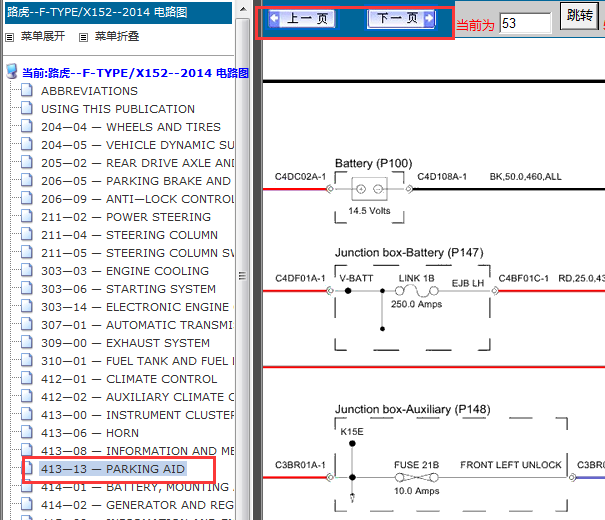Click the title 路虎--F-TYPE/X152--2014 电路图 header

tap(97, 12)
